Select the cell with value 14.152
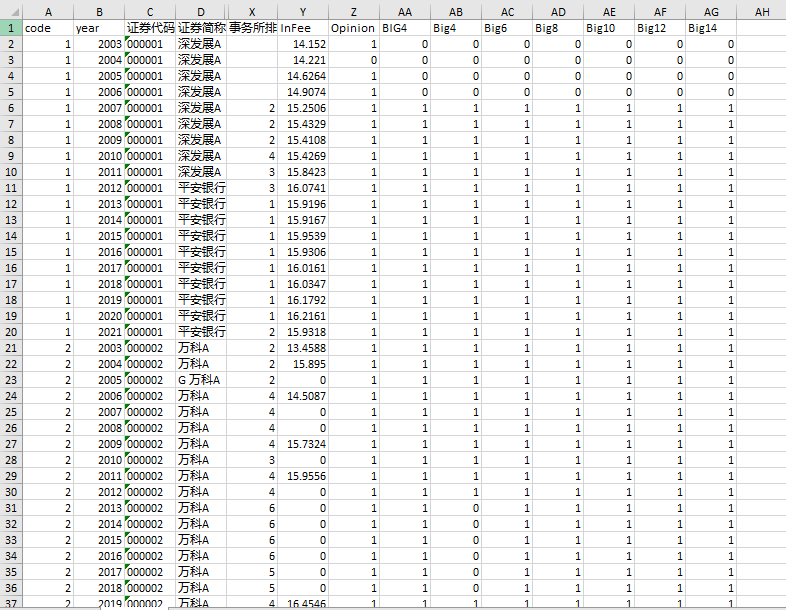 pyautogui.click(x=302, y=44)
